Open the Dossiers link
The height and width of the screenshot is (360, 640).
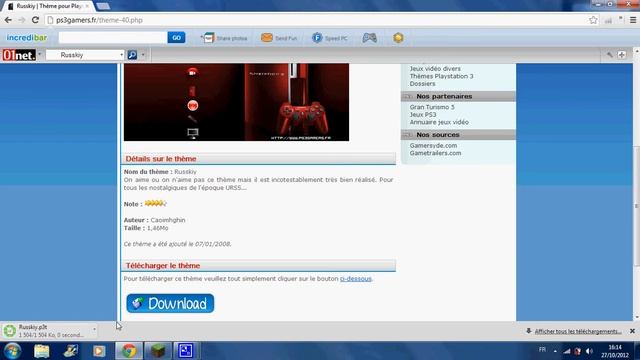click(422, 84)
